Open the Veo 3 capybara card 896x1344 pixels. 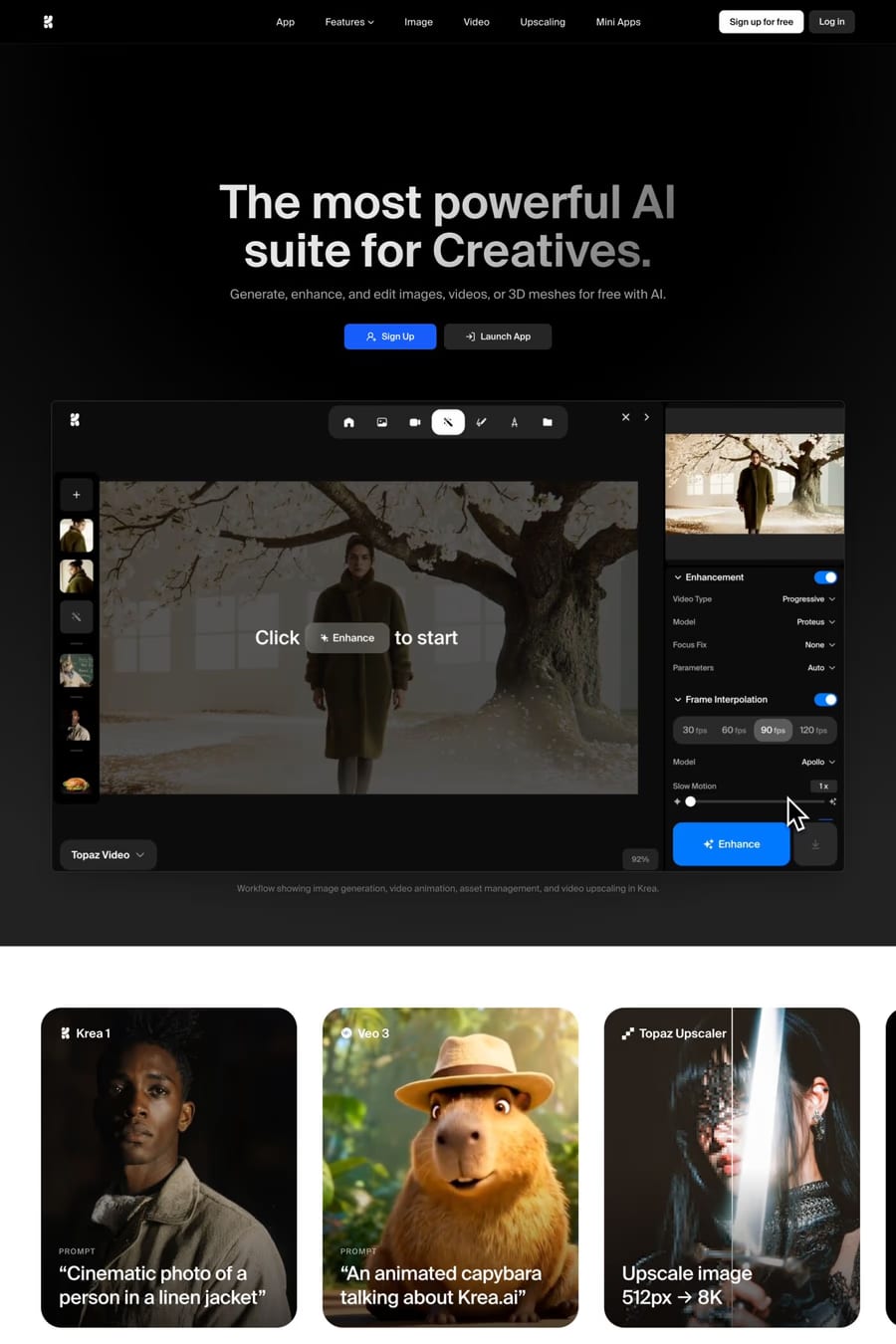[x=450, y=1167]
